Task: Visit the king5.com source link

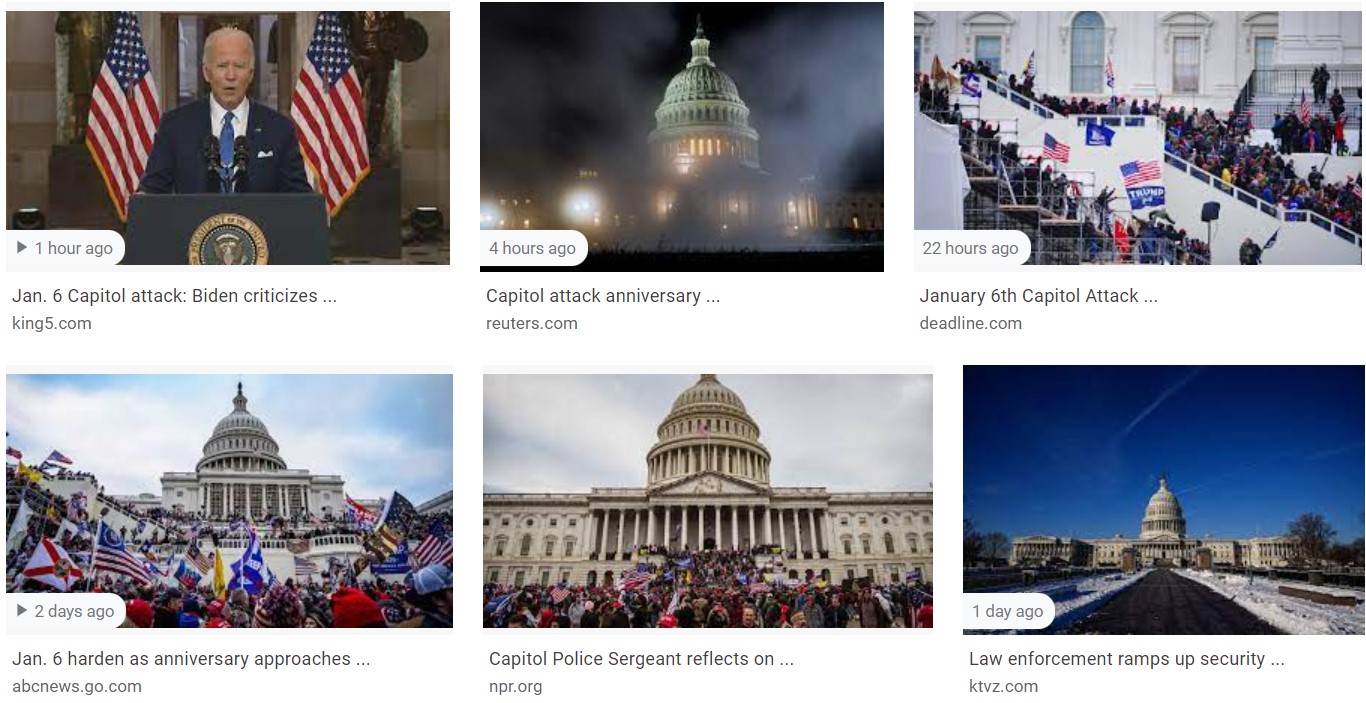Action: click(x=52, y=323)
